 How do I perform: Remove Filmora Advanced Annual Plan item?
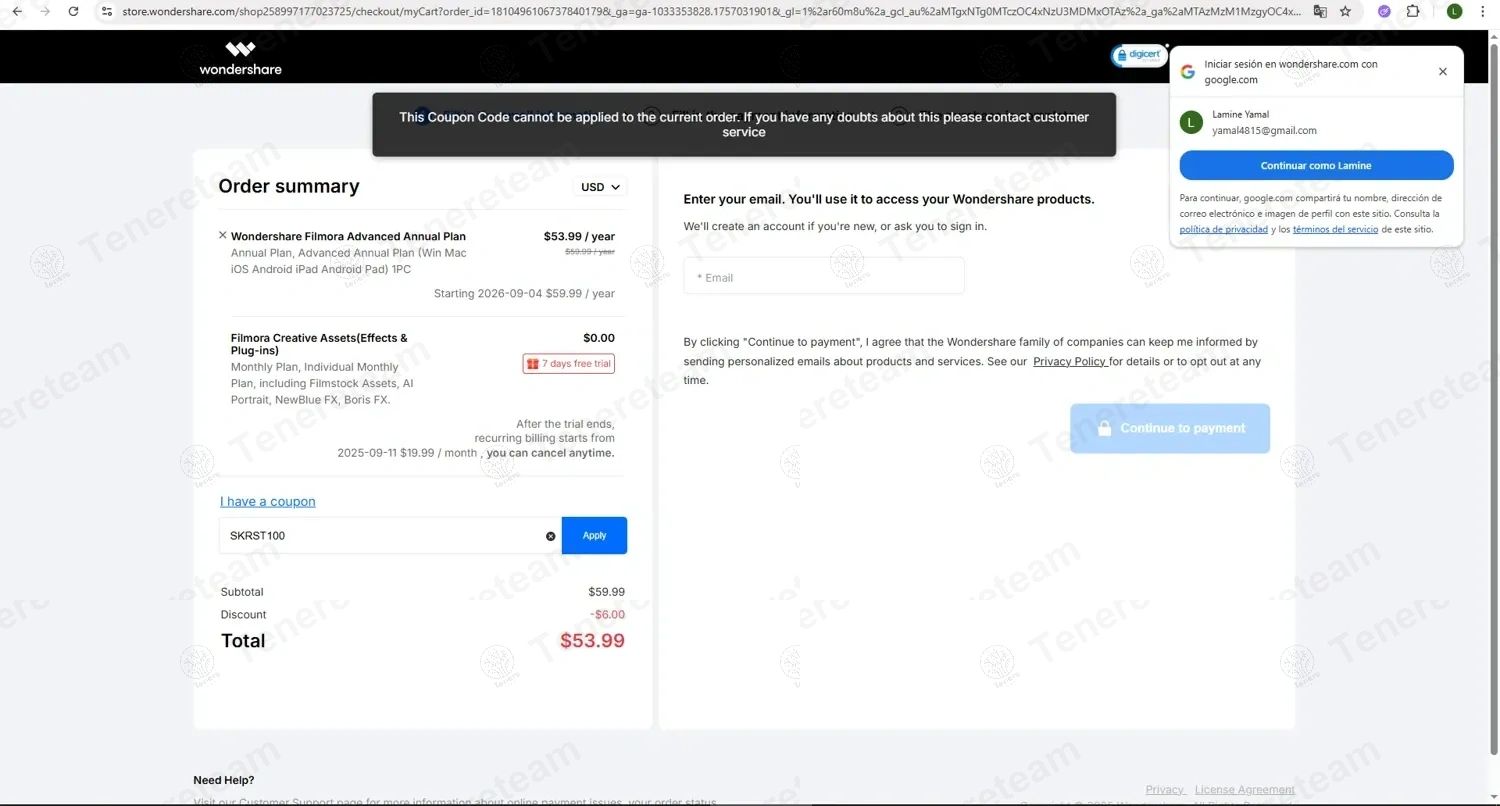(222, 235)
